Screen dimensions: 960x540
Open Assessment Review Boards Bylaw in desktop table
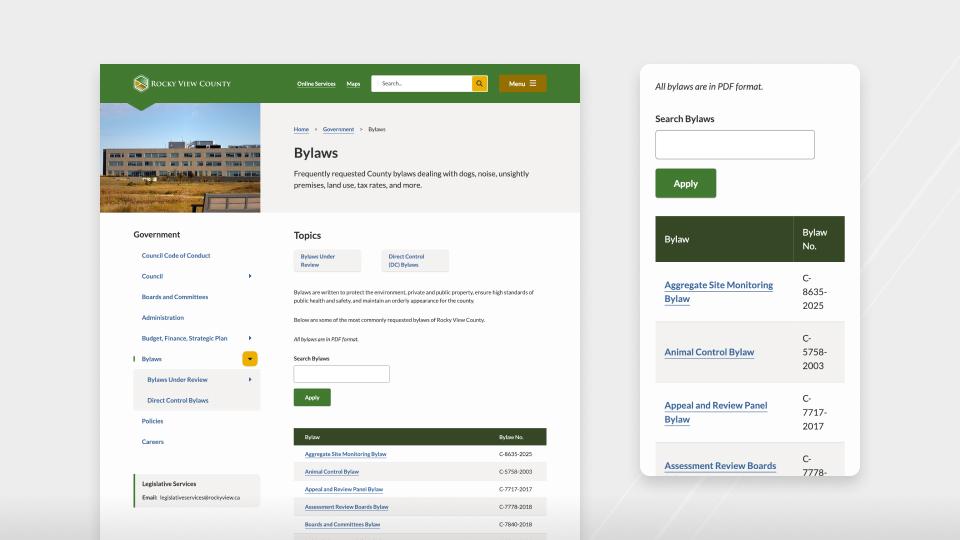click(x=347, y=507)
